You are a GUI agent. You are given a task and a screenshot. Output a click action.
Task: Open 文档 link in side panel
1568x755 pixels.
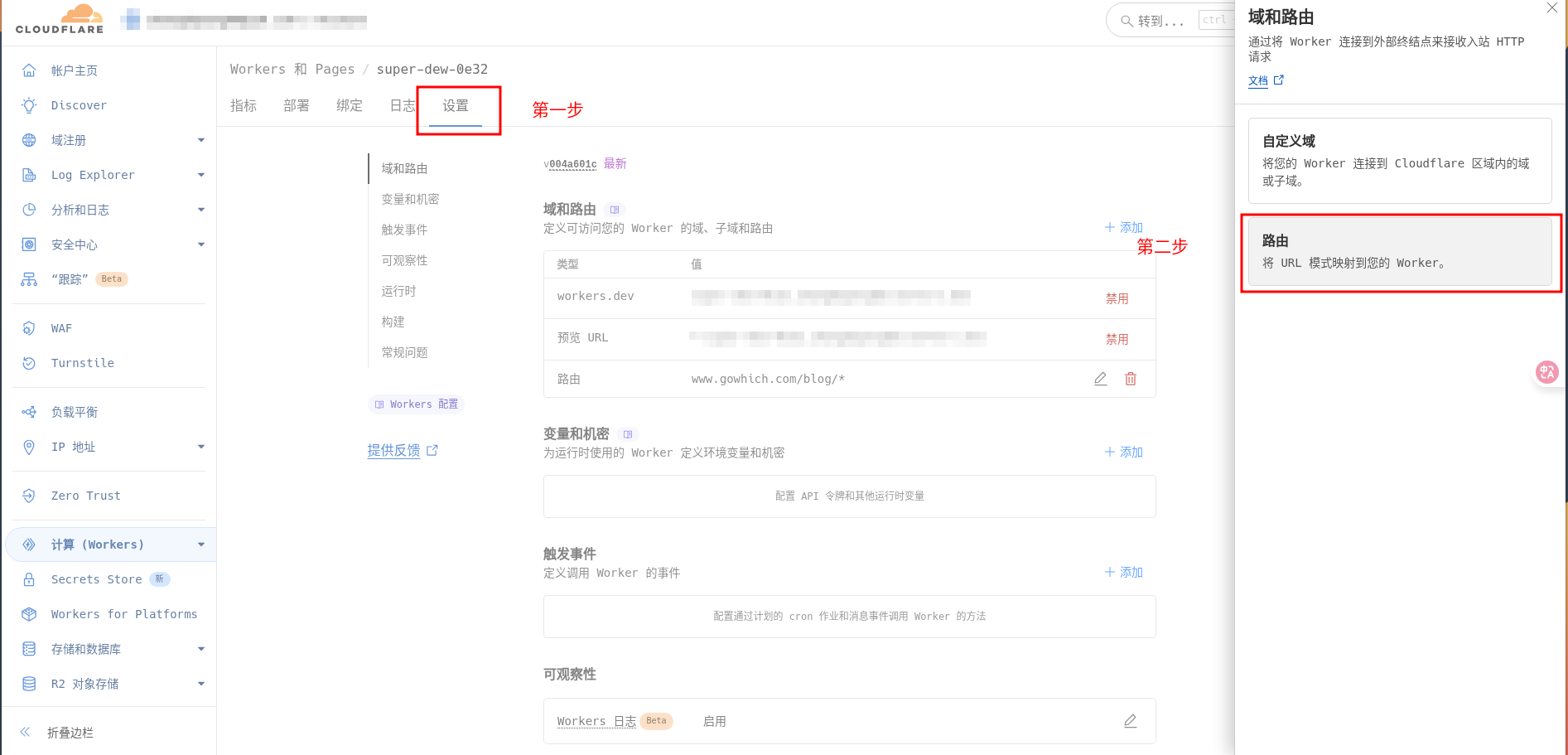pyautogui.click(x=1266, y=80)
